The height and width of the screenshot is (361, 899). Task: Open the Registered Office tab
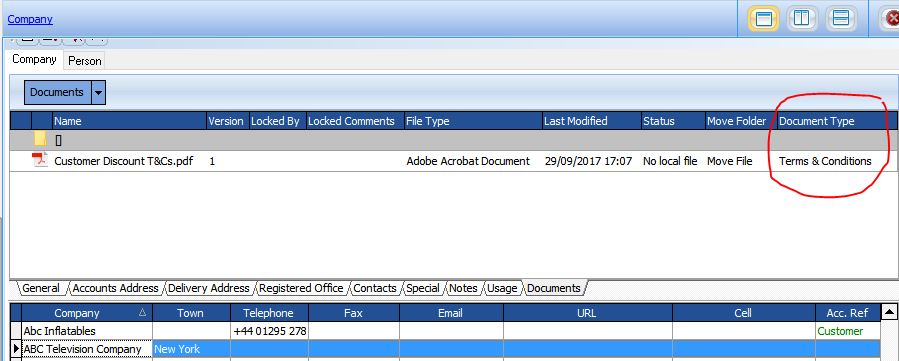(x=301, y=288)
